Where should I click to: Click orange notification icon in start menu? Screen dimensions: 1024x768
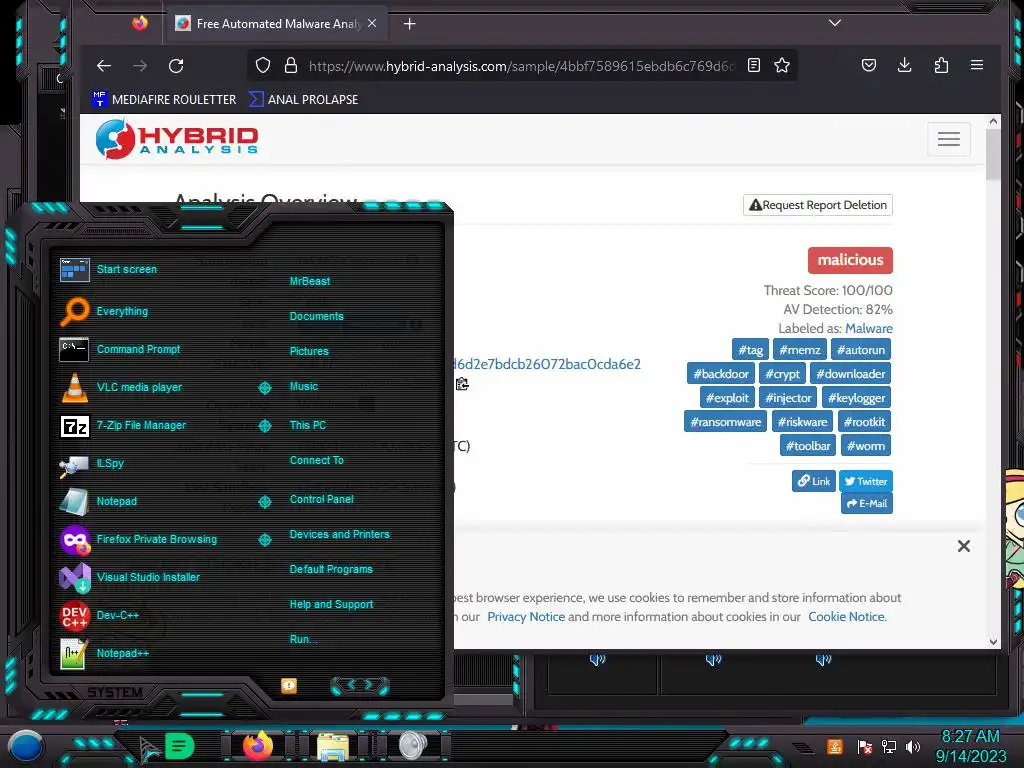289,685
